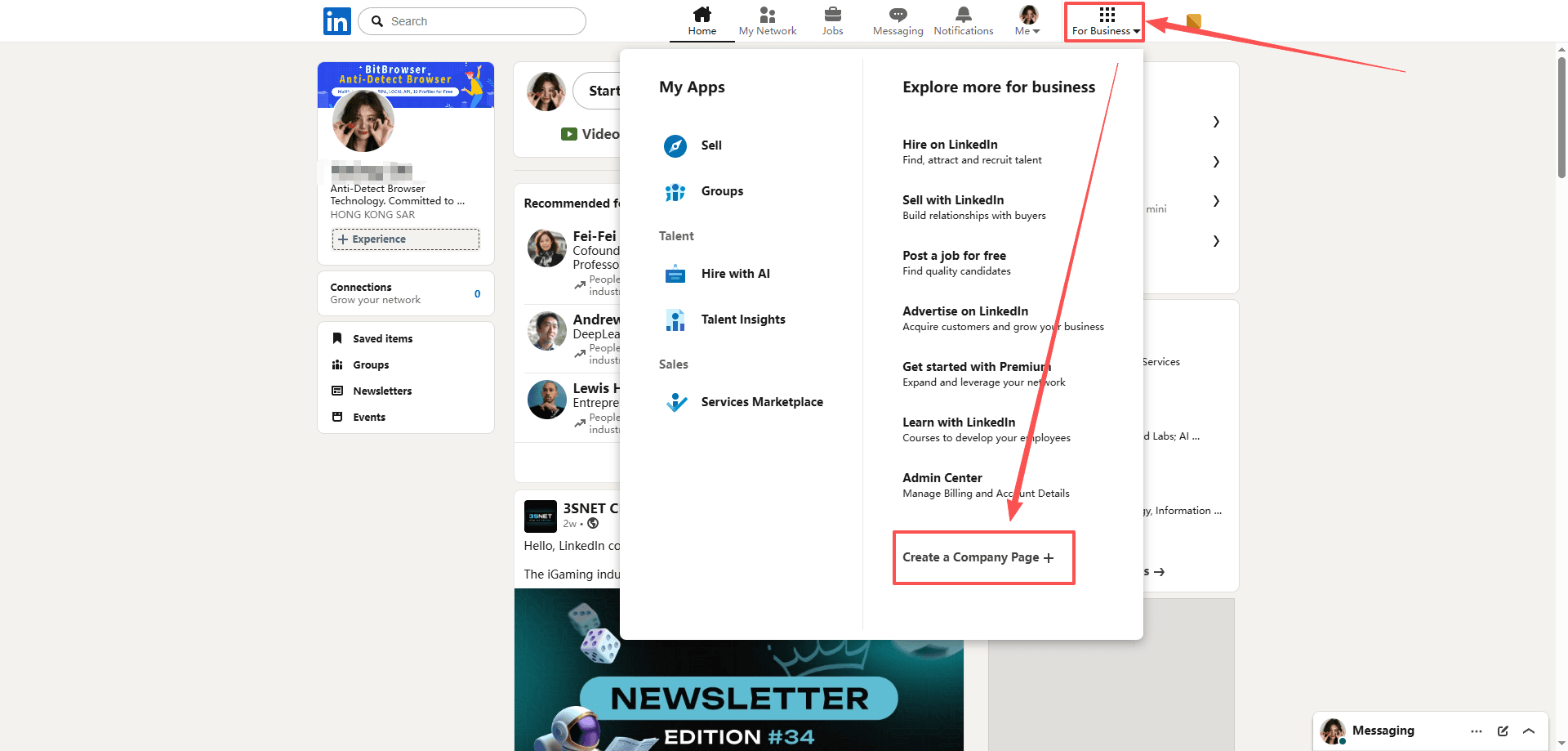The image size is (1568, 751).
Task: Expand the second chevron in right panel
Action: (1216, 162)
